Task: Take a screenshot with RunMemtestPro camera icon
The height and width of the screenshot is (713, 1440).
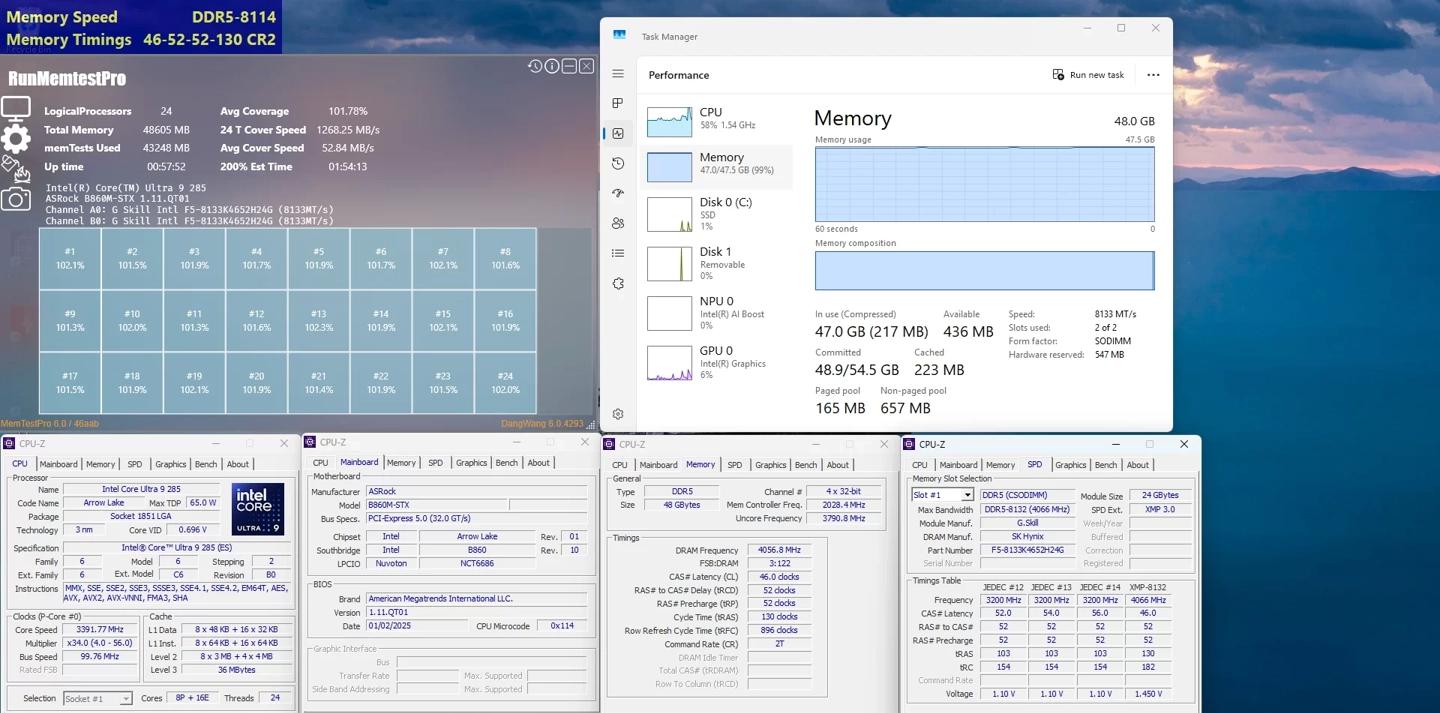Action: 16,199
